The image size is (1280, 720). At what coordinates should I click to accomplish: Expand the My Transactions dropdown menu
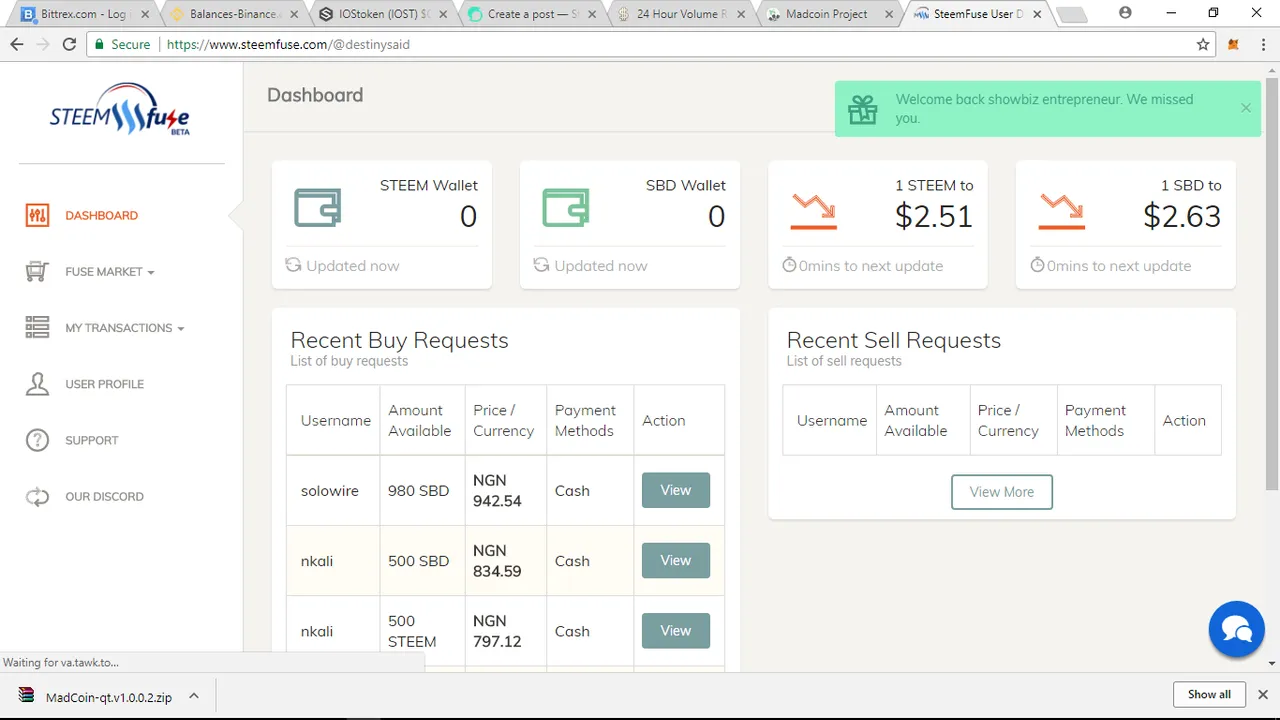[x=125, y=328]
